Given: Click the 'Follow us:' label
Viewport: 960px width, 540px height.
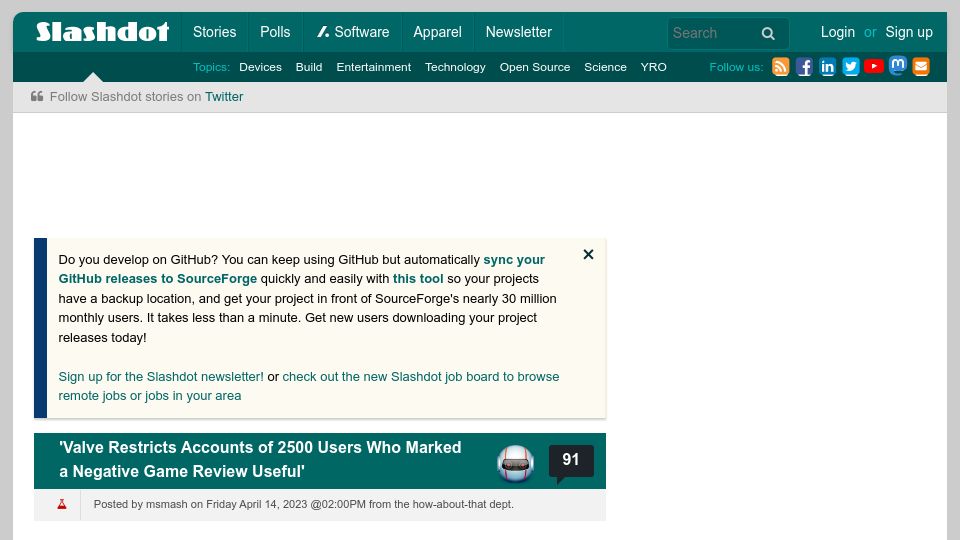Looking at the screenshot, I should click(x=736, y=67).
